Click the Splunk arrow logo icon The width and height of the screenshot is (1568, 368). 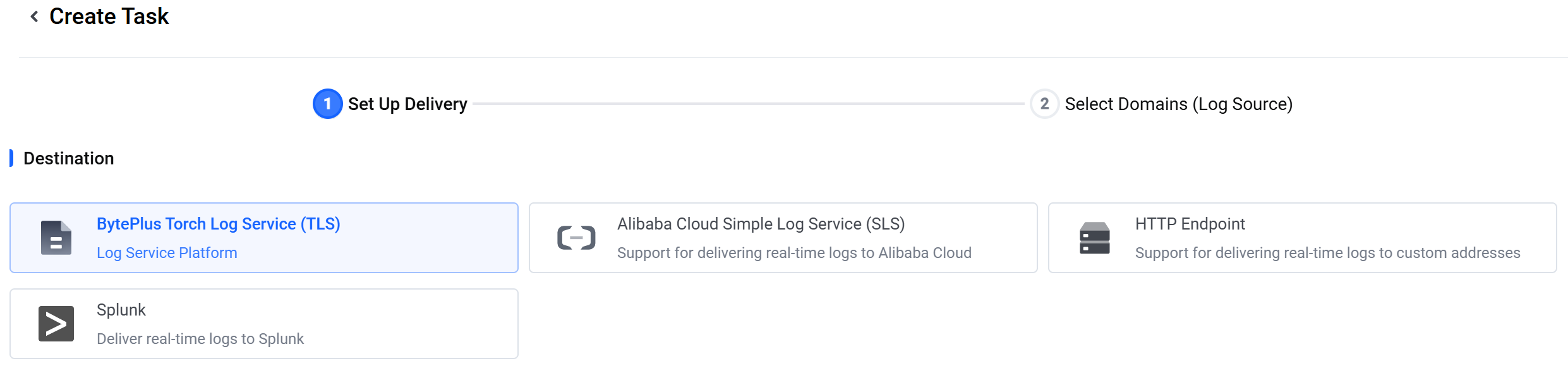point(56,324)
